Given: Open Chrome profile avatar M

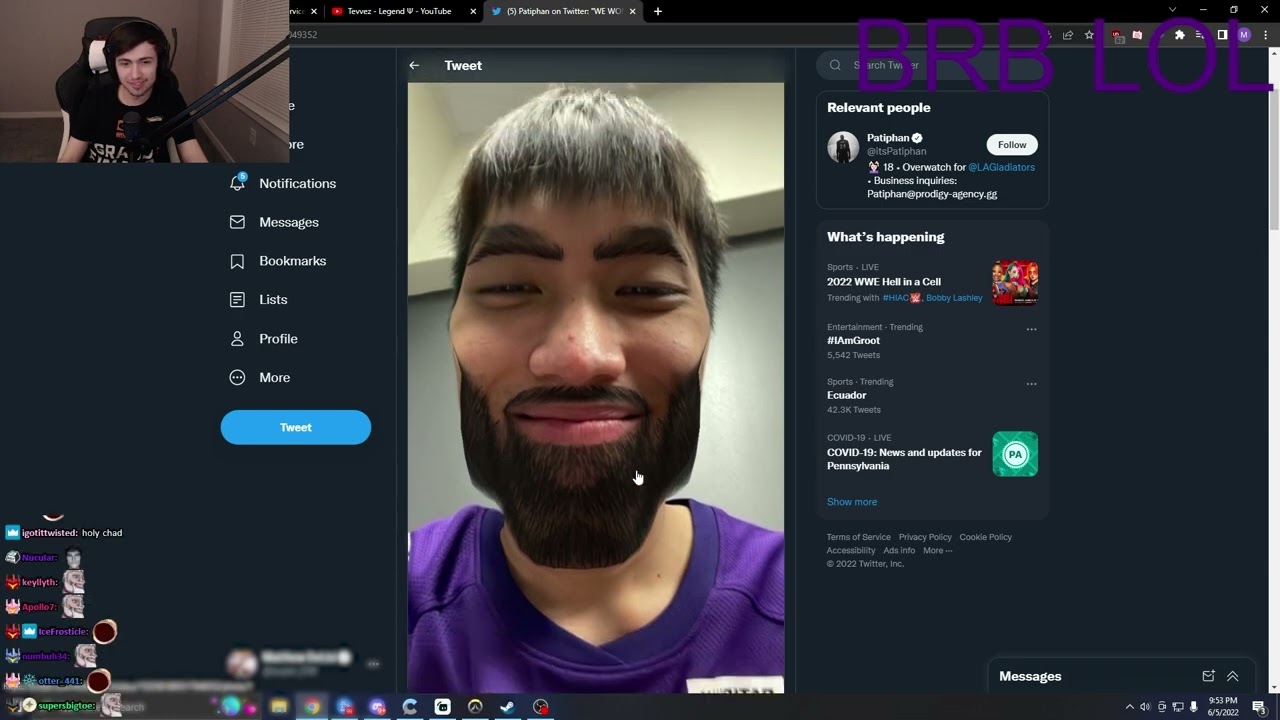Looking at the screenshot, I should tap(1244, 35).
